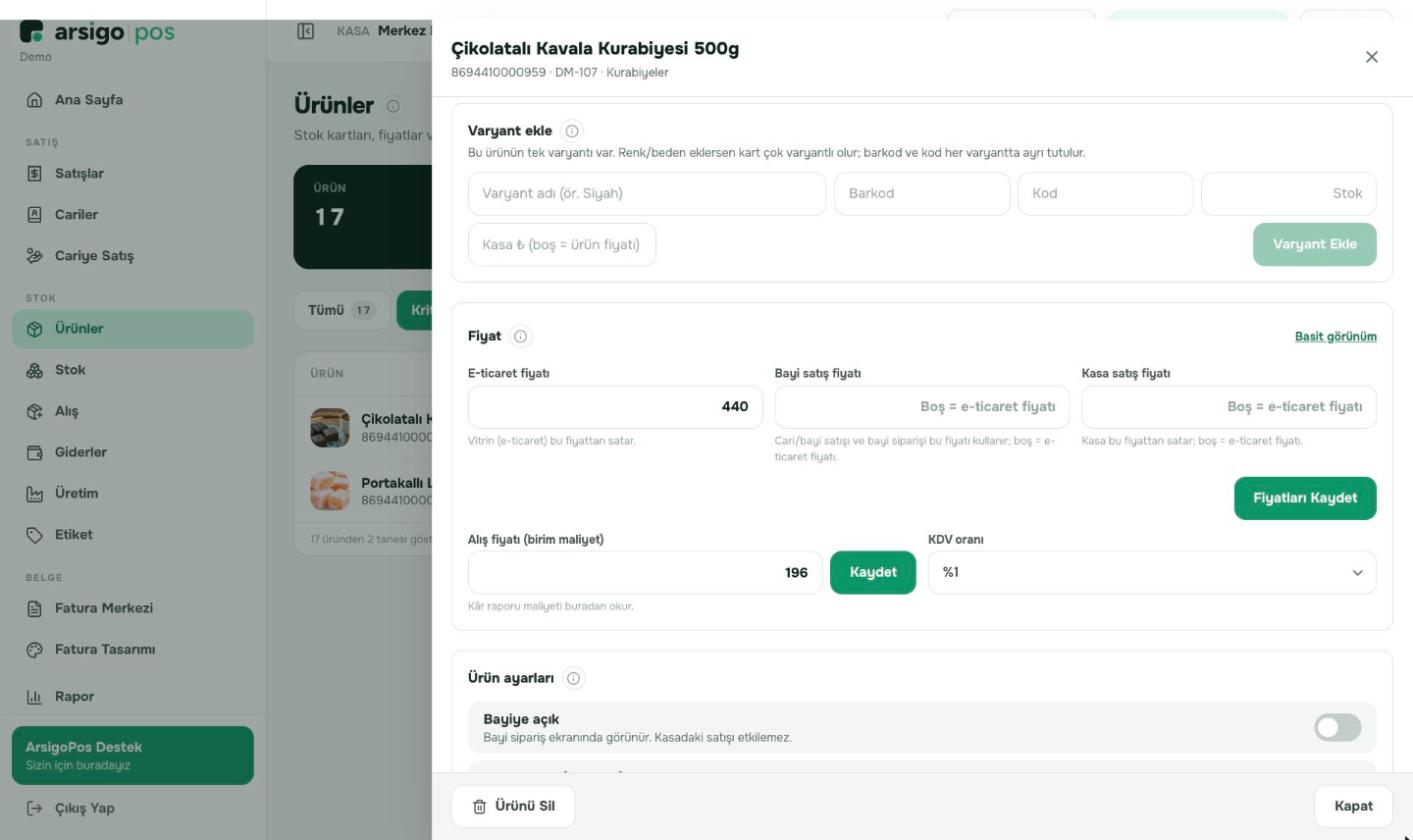This screenshot has height=840, width=1413.
Task: Click the Varyant Ekle button
Action: (x=1314, y=244)
